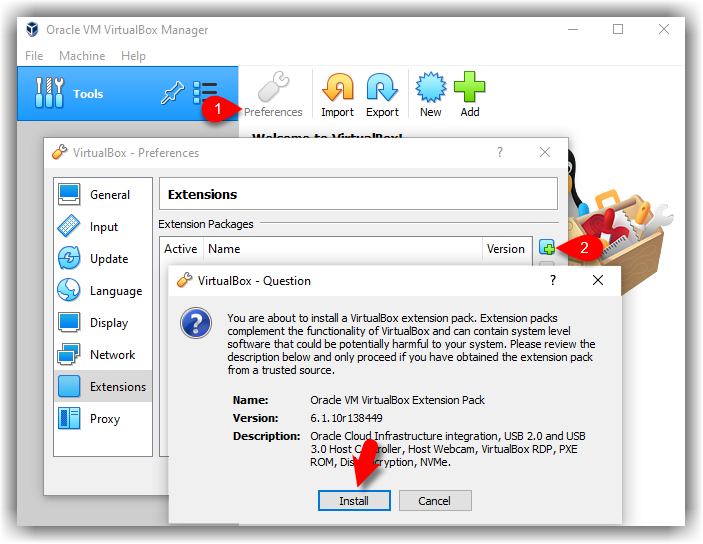Viewport: 703px width, 544px height.
Task: Open the Tools list menu icon
Action: [x=205, y=94]
